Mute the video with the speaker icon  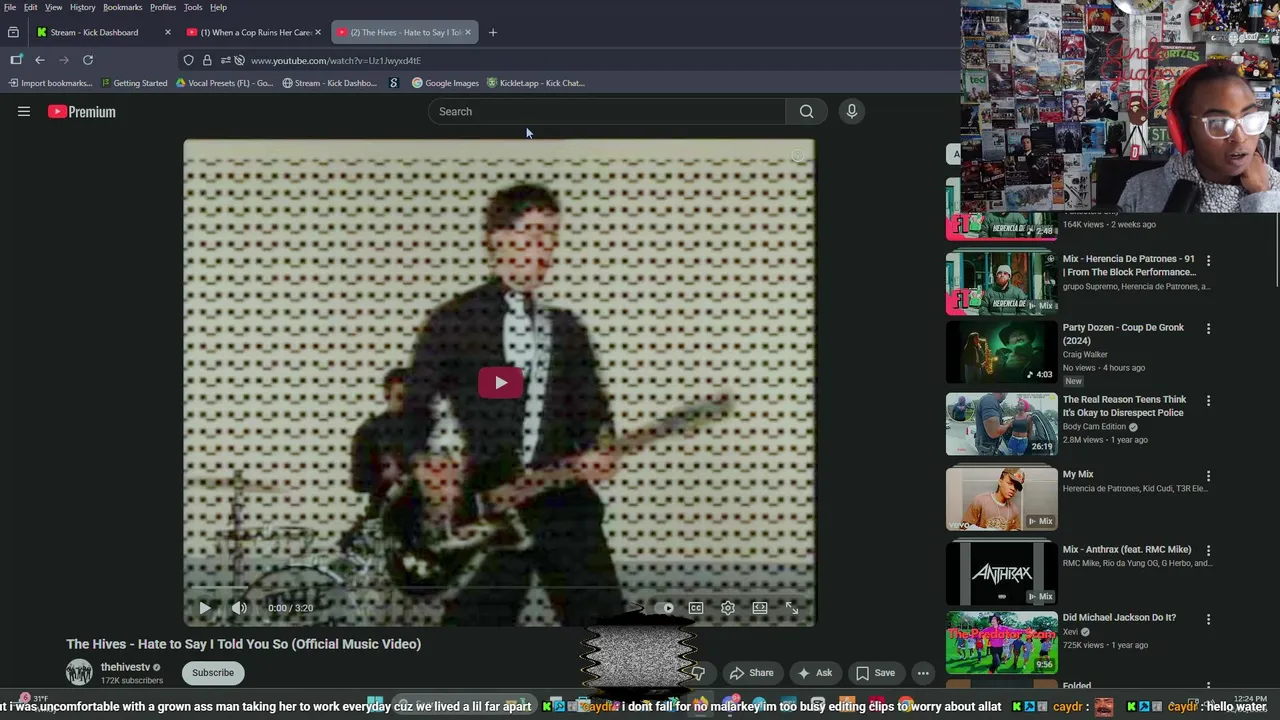pos(239,608)
